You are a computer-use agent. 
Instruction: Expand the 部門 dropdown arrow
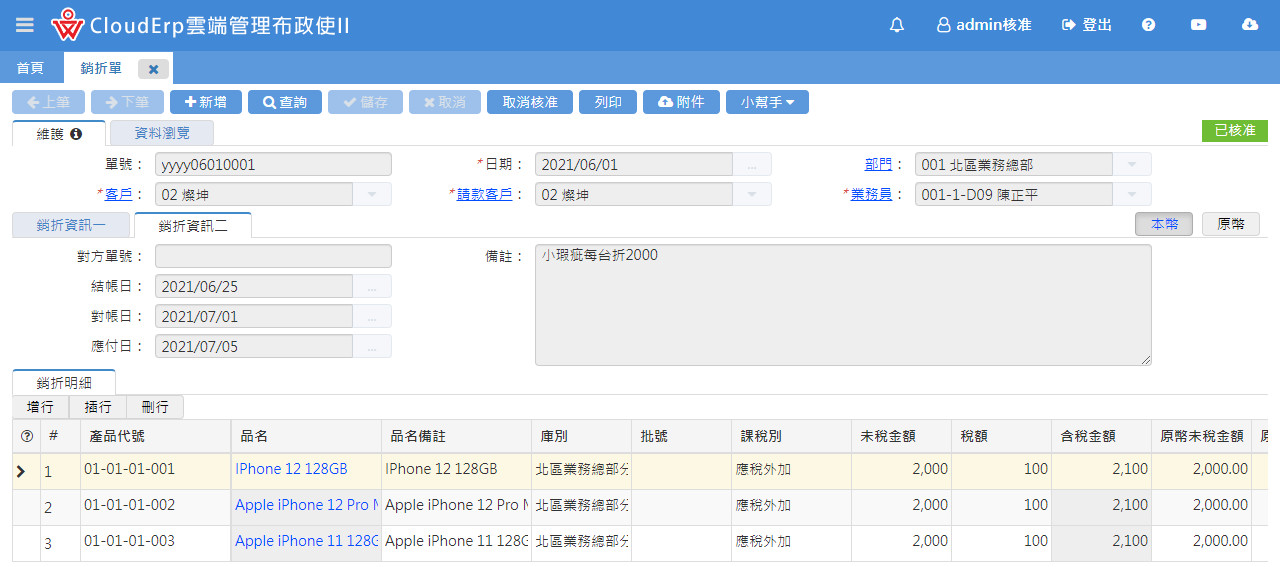1132,164
